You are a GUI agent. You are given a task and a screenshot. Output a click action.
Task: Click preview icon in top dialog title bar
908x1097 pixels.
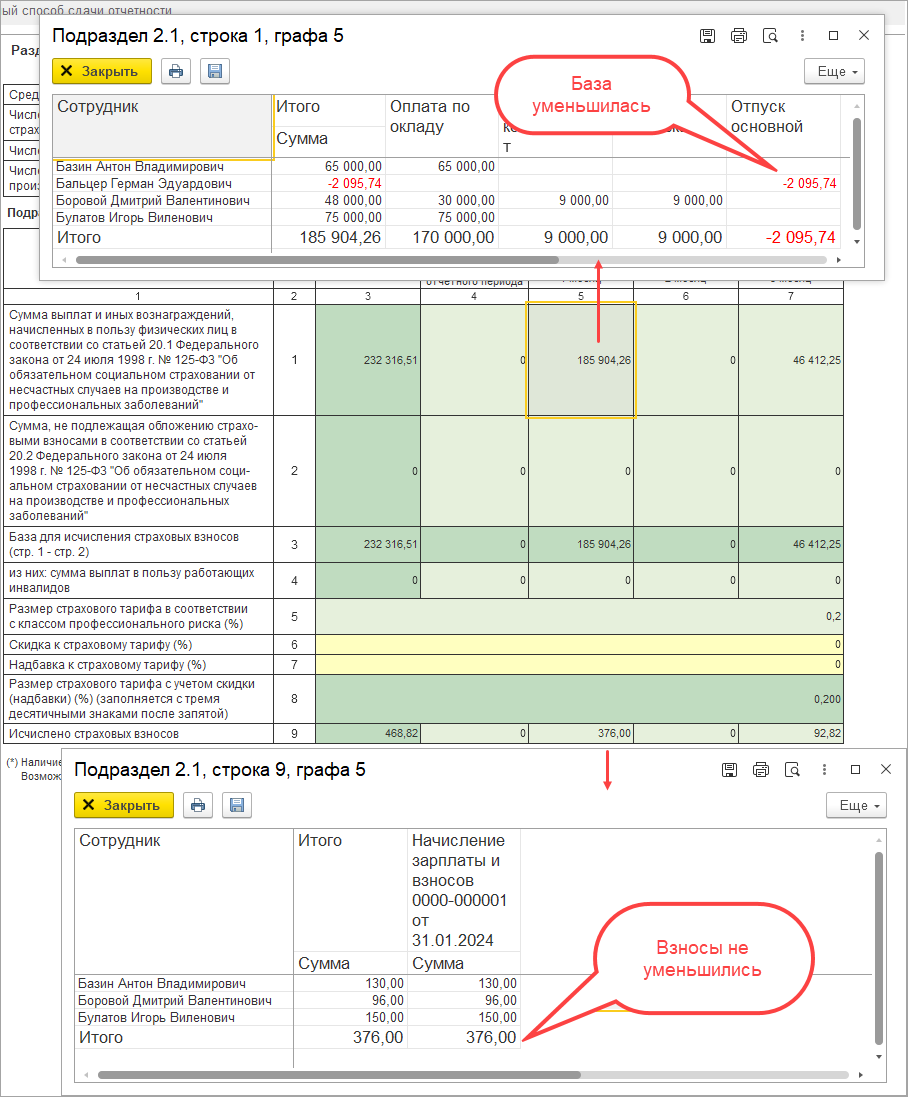click(770, 36)
